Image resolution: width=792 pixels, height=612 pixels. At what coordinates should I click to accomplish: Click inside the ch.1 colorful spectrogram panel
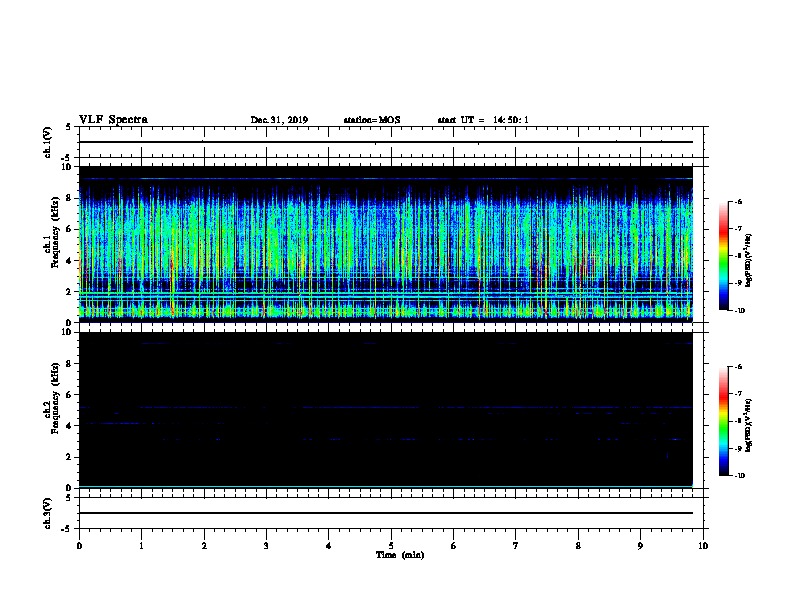point(385,244)
